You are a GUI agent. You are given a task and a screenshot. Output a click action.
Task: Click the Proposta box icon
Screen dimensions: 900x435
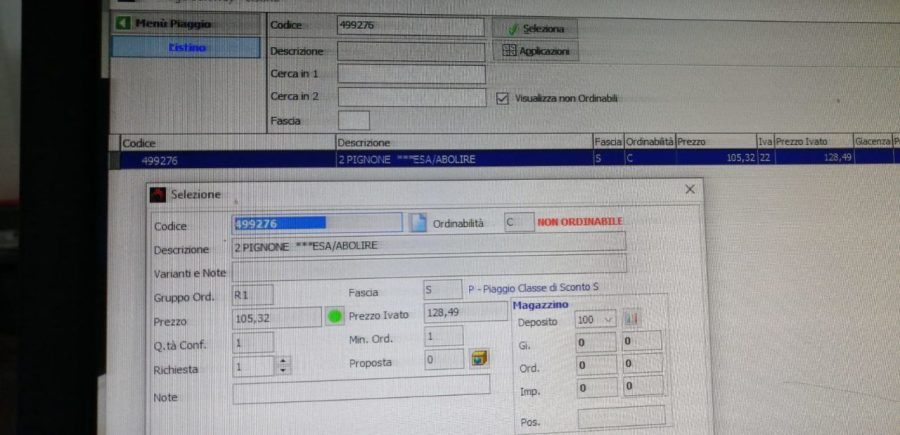pyautogui.click(x=479, y=359)
